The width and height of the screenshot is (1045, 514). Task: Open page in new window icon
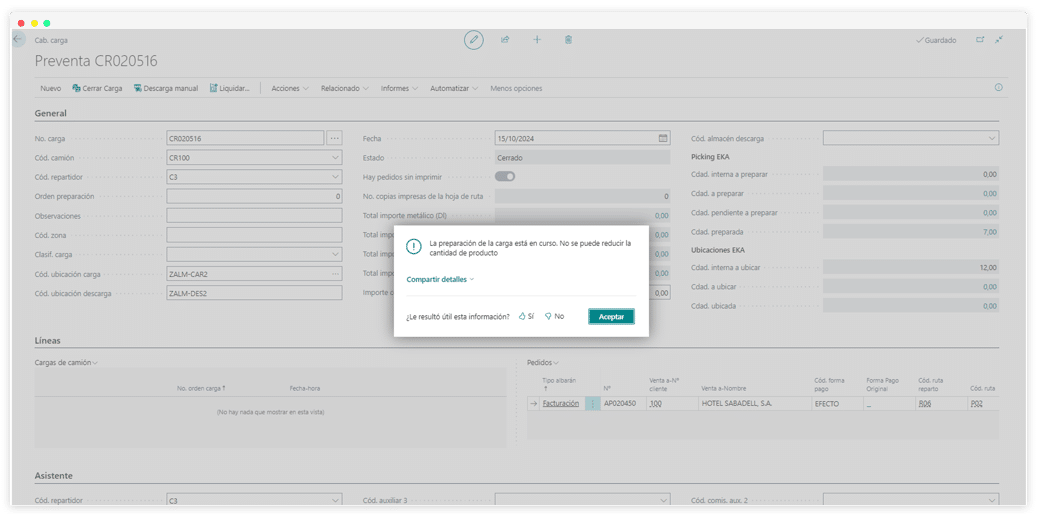[x=980, y=40]
